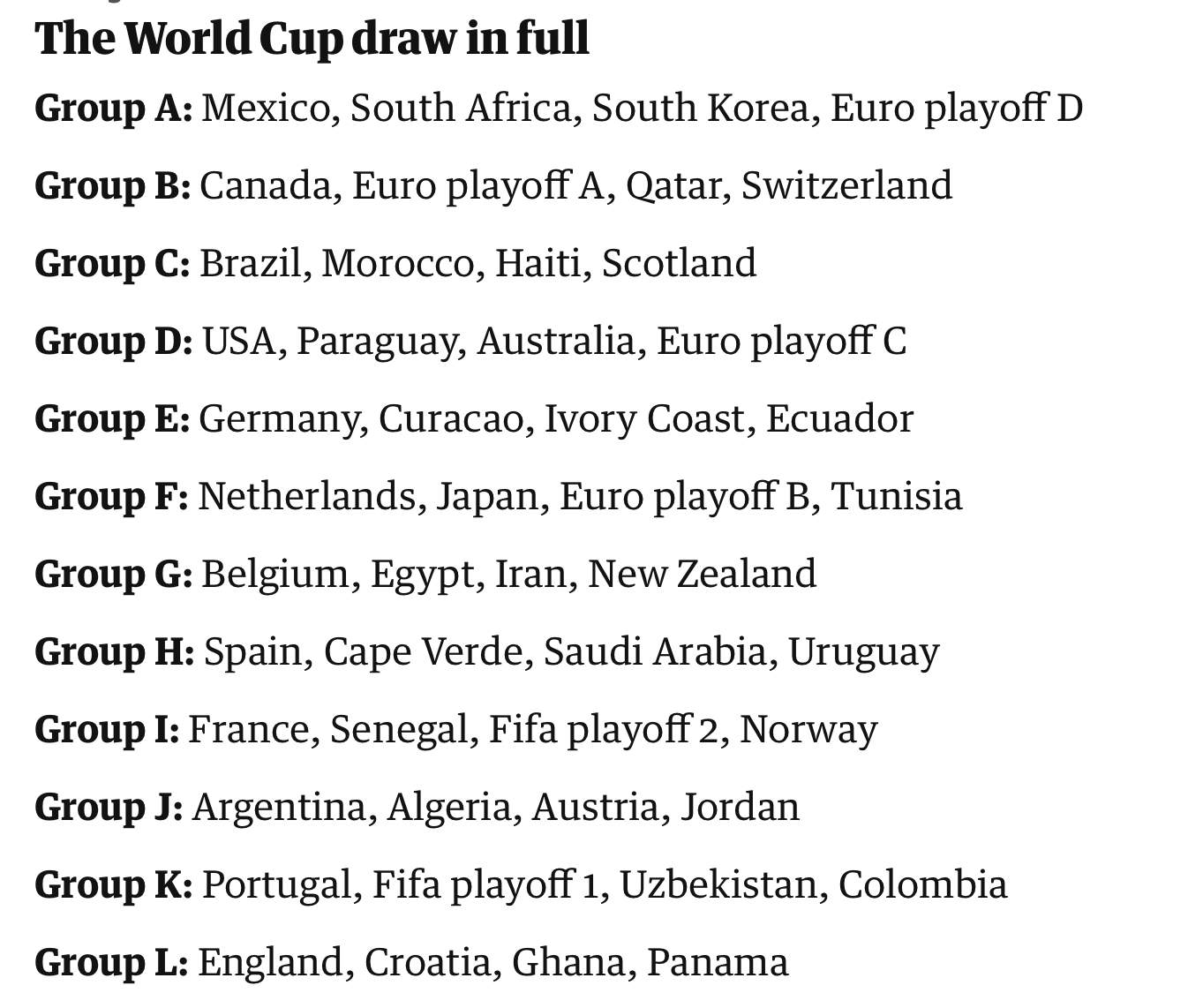Click 'Spain' in the Group H line

tap(253, 652)
